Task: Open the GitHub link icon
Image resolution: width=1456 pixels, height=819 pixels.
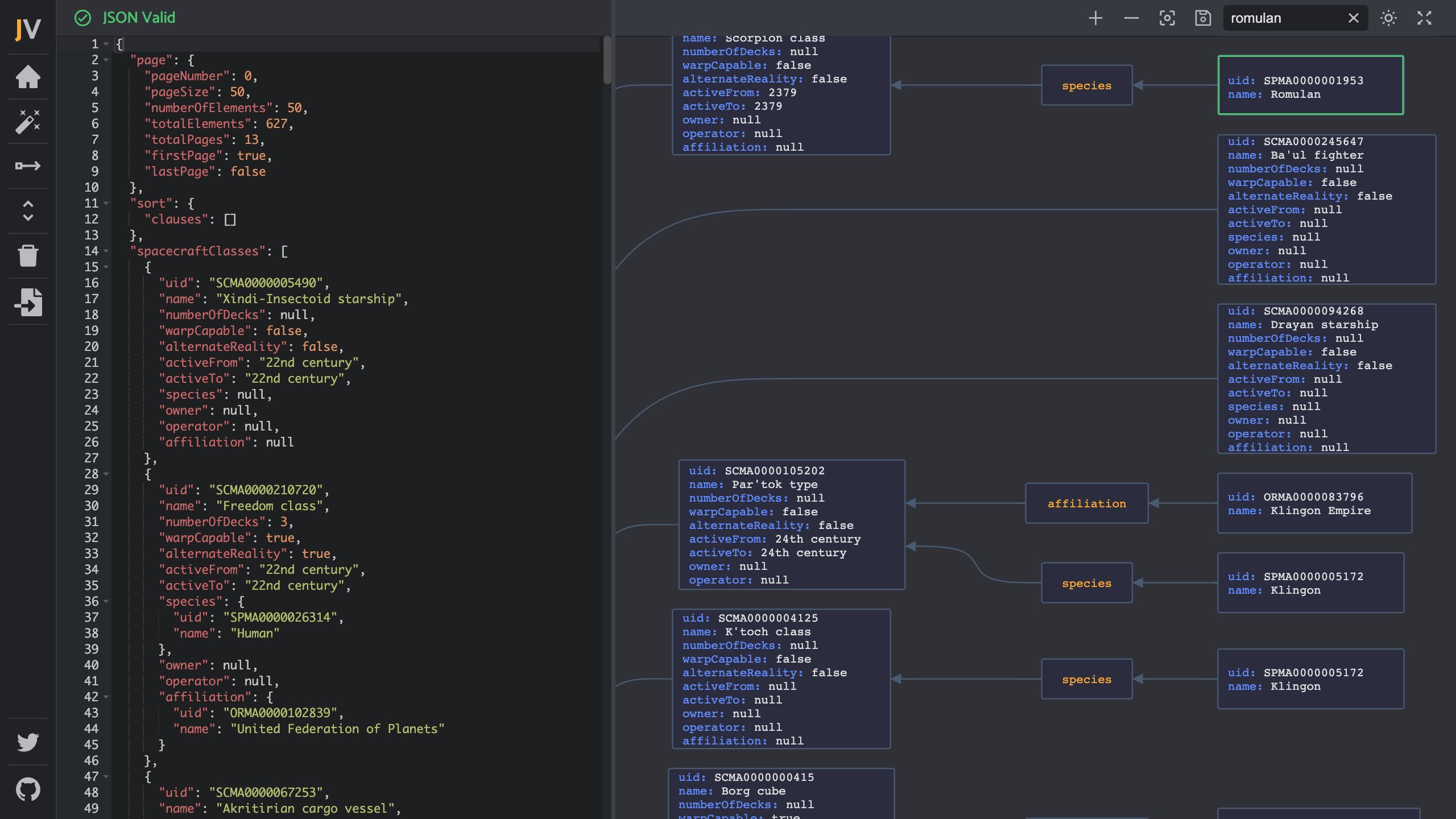Action: pyautogui.click(x=28, y=789)
